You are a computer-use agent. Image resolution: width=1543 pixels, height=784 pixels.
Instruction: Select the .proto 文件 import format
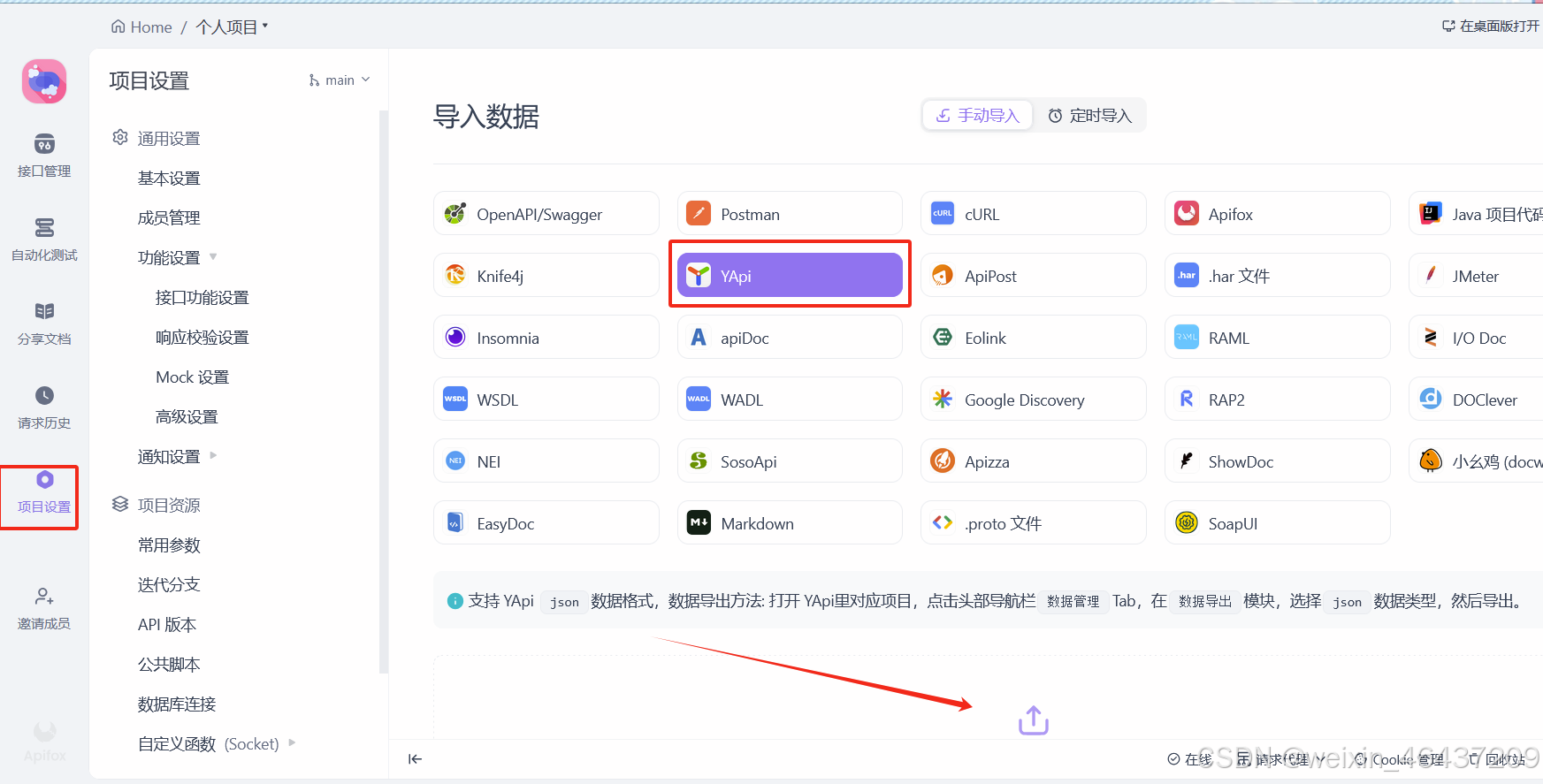[1034, 523]
